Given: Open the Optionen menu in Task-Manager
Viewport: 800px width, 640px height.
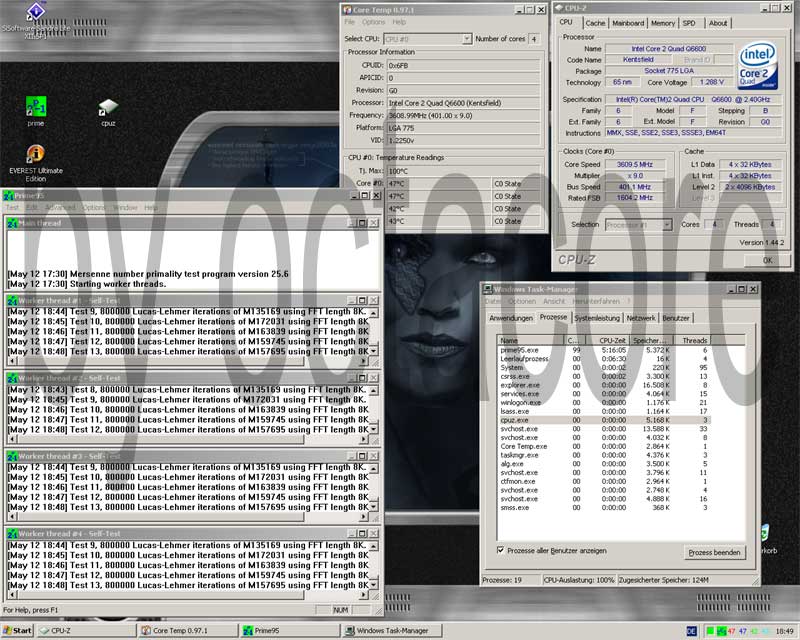Looking at the screenshot, I should click(x=521, y=302).
